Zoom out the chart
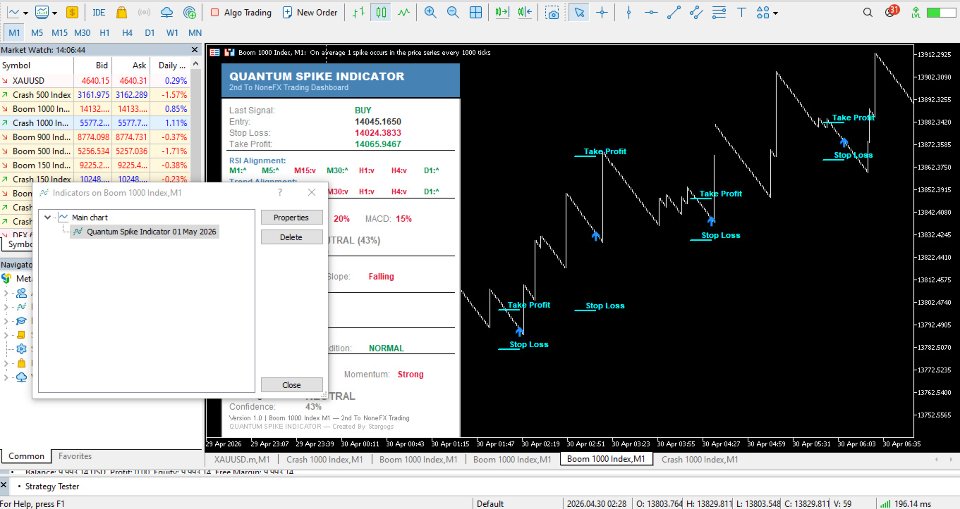The width and height of the screenshot is (960, 509). click(453, 12)
